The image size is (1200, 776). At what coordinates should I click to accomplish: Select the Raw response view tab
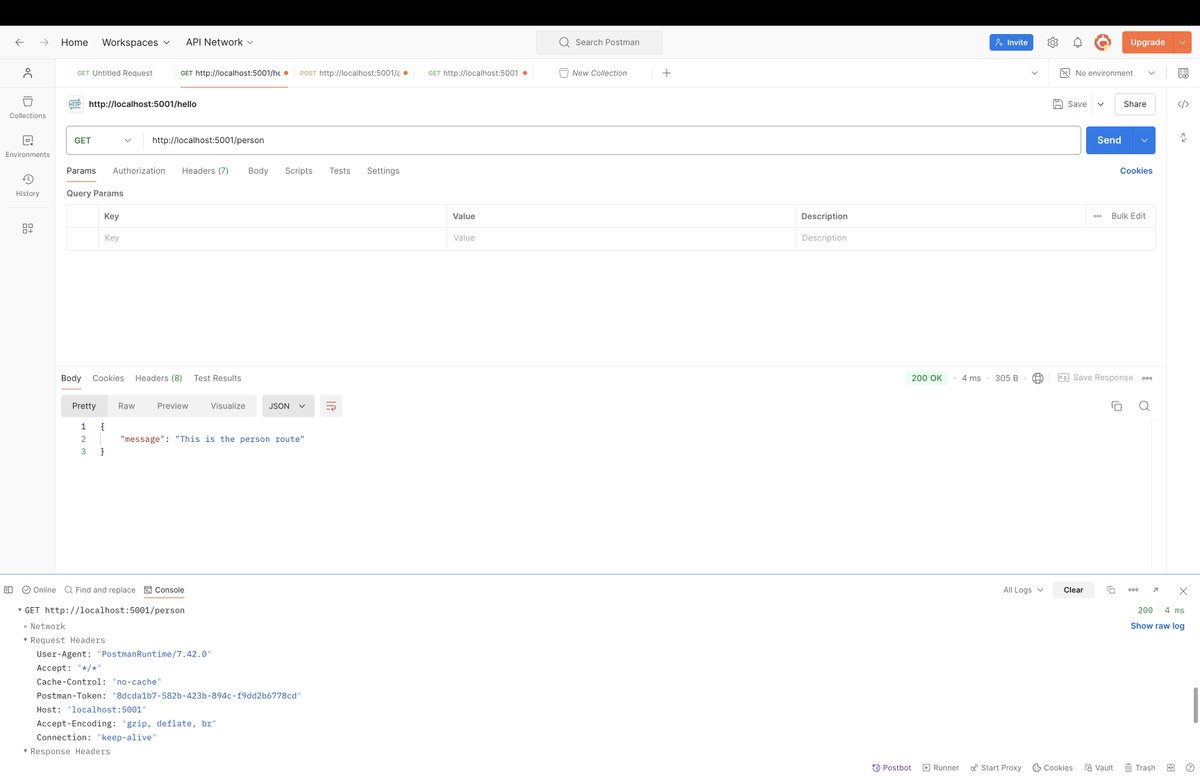126,406
